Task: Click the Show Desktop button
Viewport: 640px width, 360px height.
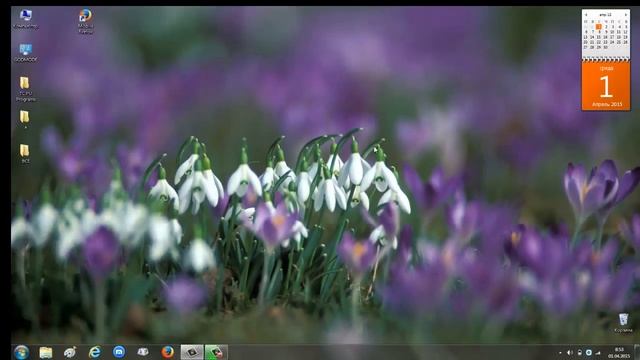Action: point(637,352)
